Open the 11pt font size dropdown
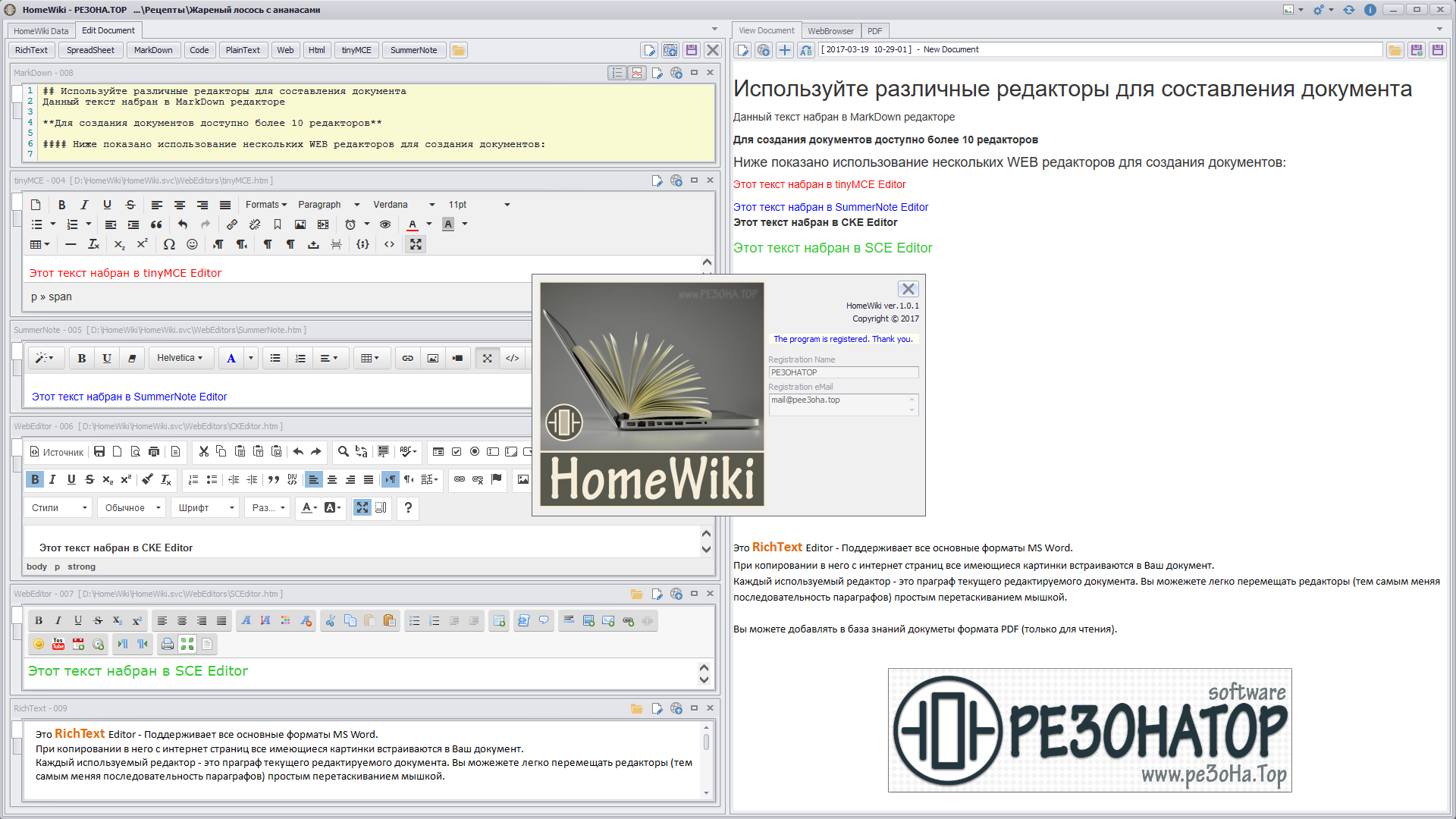This screenshot has height=819, width=1456. coord(479,205)
